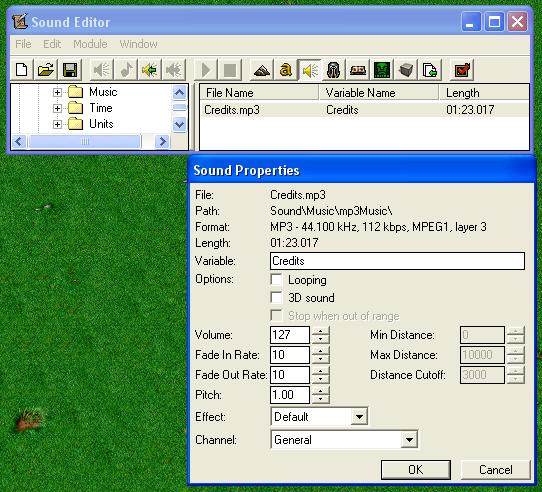This screenshot has width=542, height=492.
Task: Click the New blank page toolbar icon
Action: (x=22, y=70)
